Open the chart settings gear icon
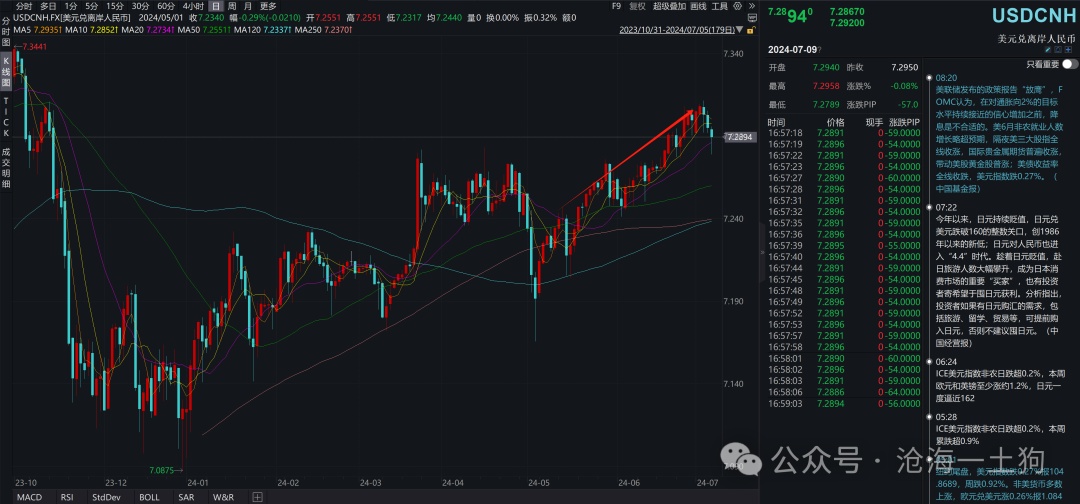 point(737,6)
